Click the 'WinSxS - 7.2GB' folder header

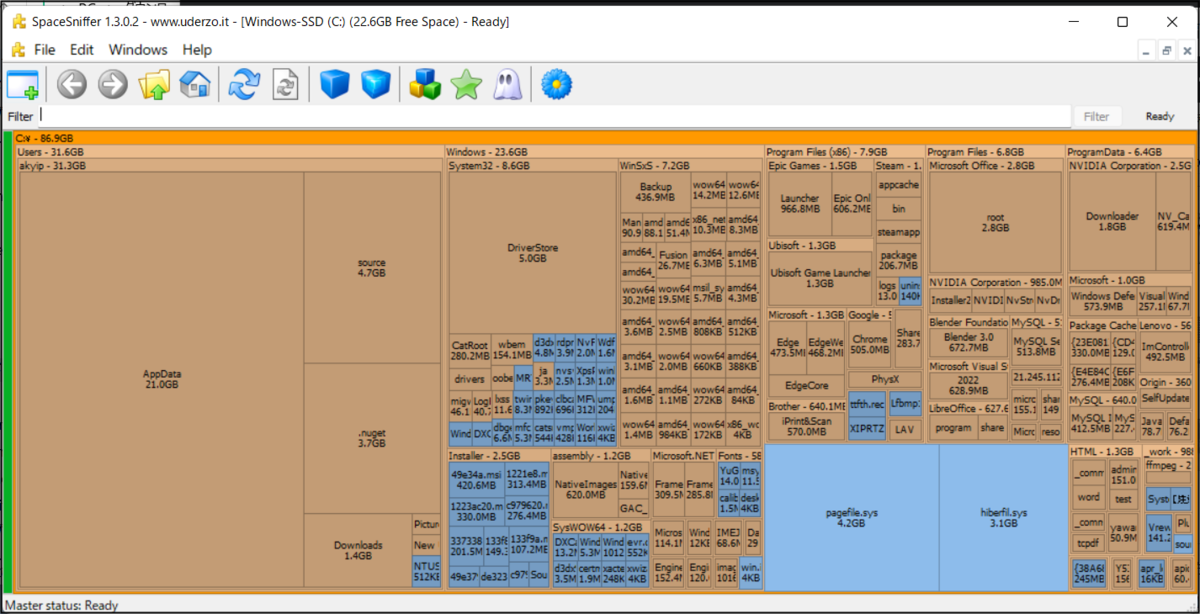(x=690, y=165)
